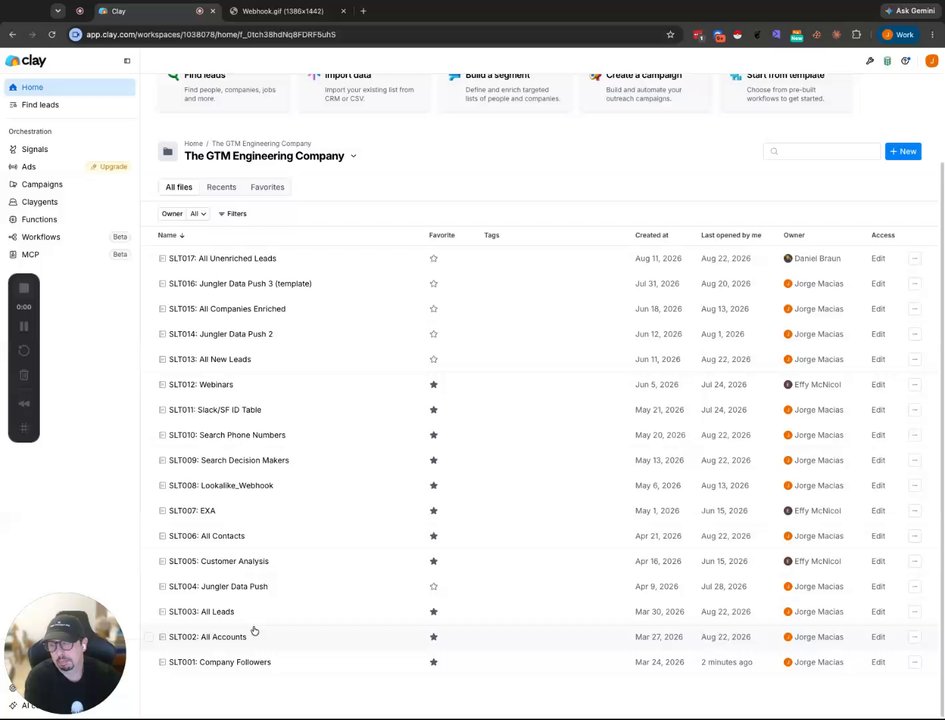Open more actions for SLT001 row
Viewport: 945px width, 720px height.
point(914,662)
